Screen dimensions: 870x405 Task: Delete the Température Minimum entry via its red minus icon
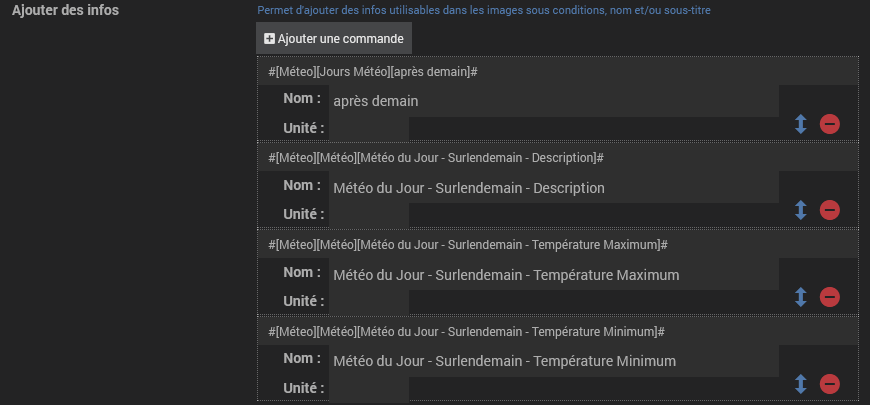click(829, 384)
